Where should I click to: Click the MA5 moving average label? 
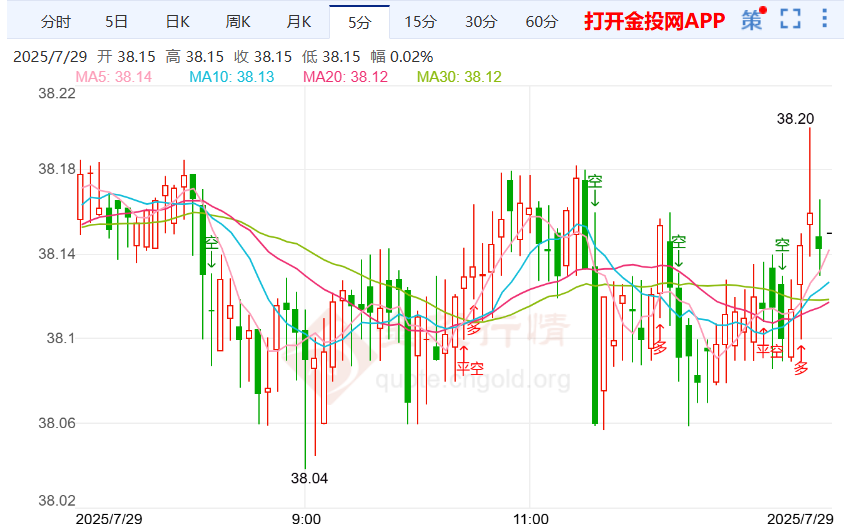tap(114, 77)
